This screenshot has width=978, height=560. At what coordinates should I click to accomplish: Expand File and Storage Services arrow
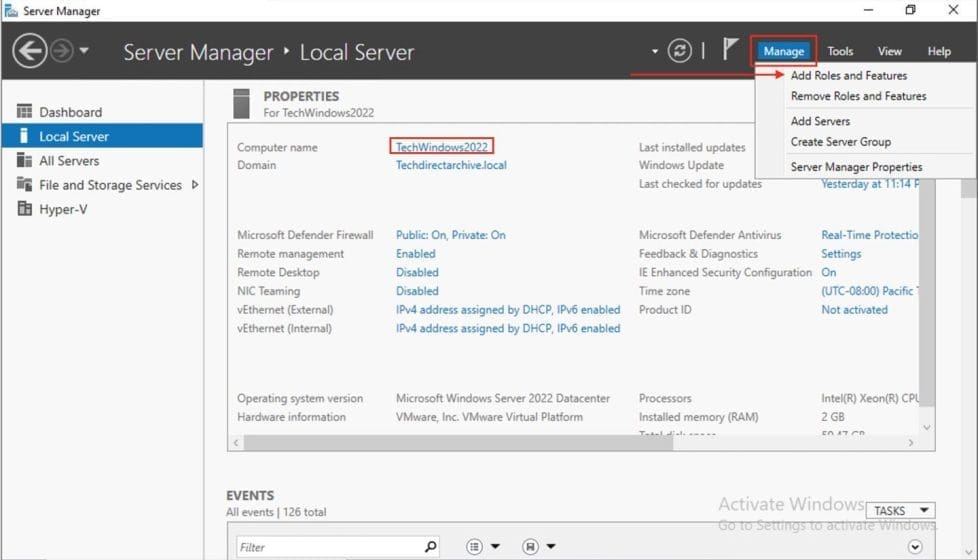[194, 185]
